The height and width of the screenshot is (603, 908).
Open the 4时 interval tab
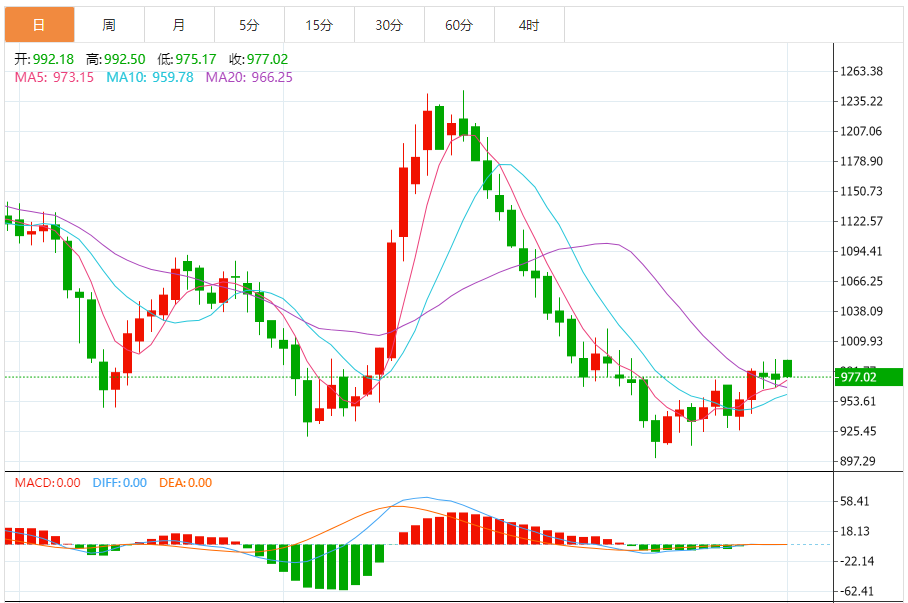click(529, 25)
